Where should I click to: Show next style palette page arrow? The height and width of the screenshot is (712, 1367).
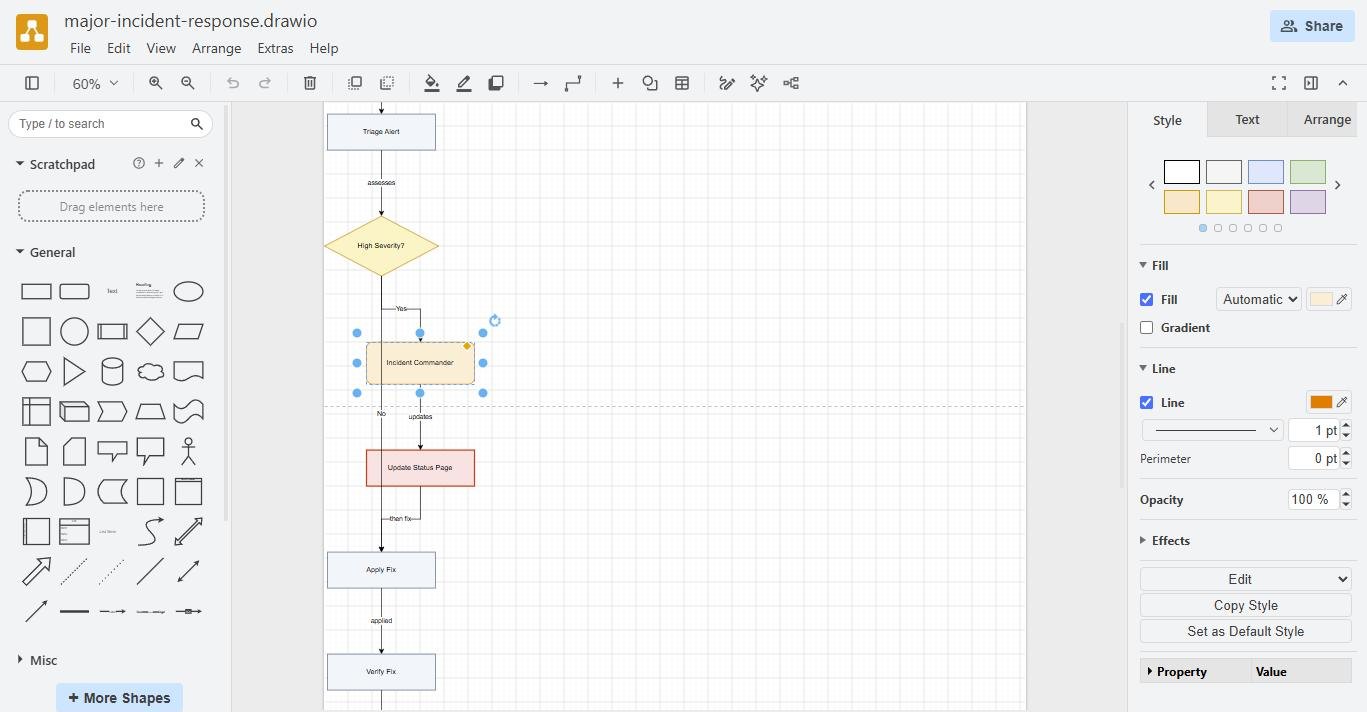pos(1338,185)
